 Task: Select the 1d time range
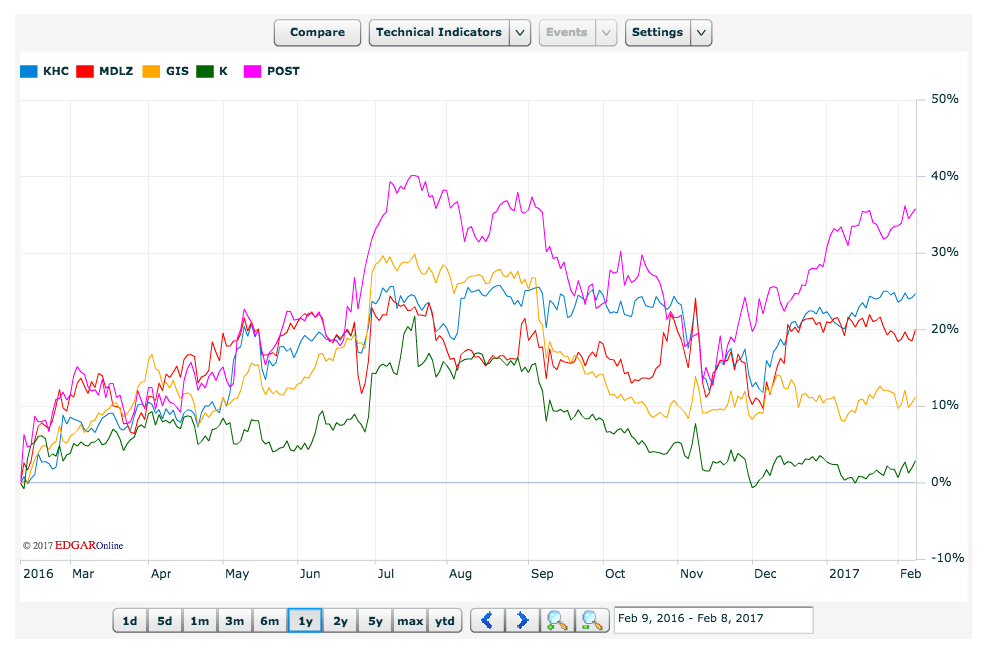click(x=130, y=621)
